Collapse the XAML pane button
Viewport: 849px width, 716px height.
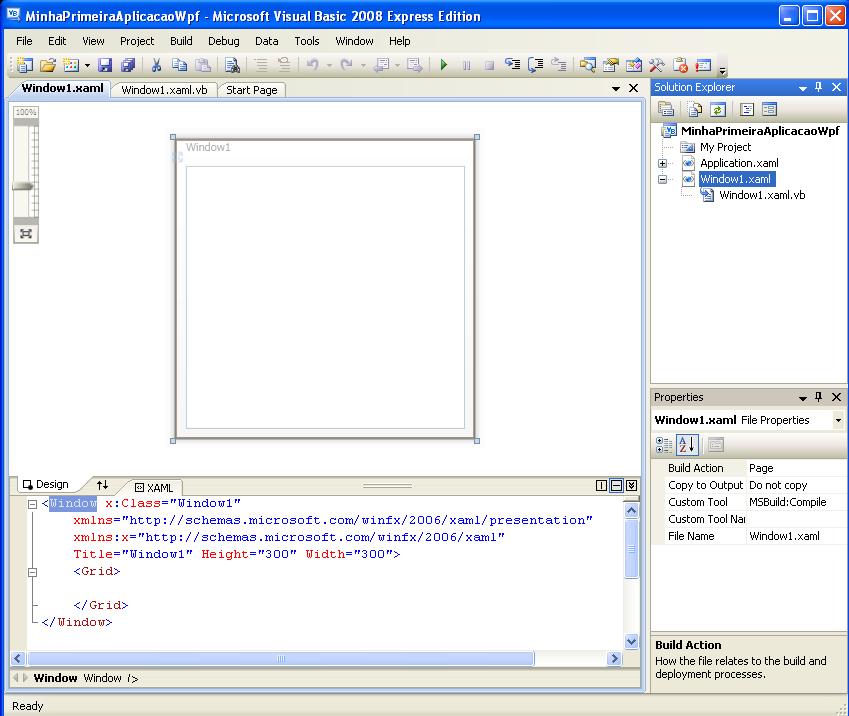click(x=631, y=485)
